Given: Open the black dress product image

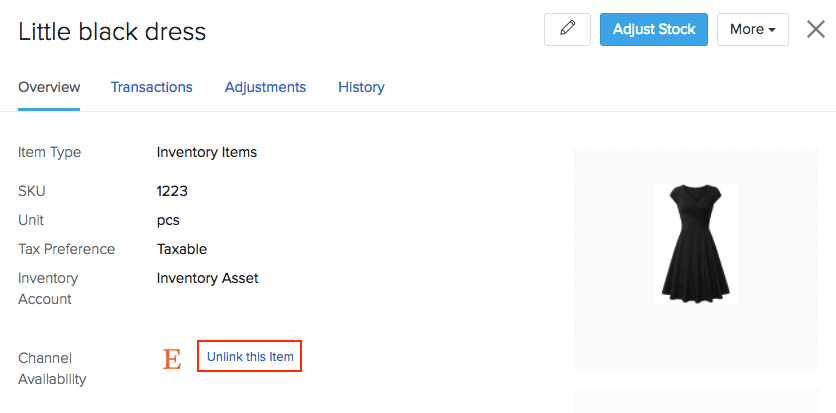Looking at the screenshot, I should pos(695,243).
